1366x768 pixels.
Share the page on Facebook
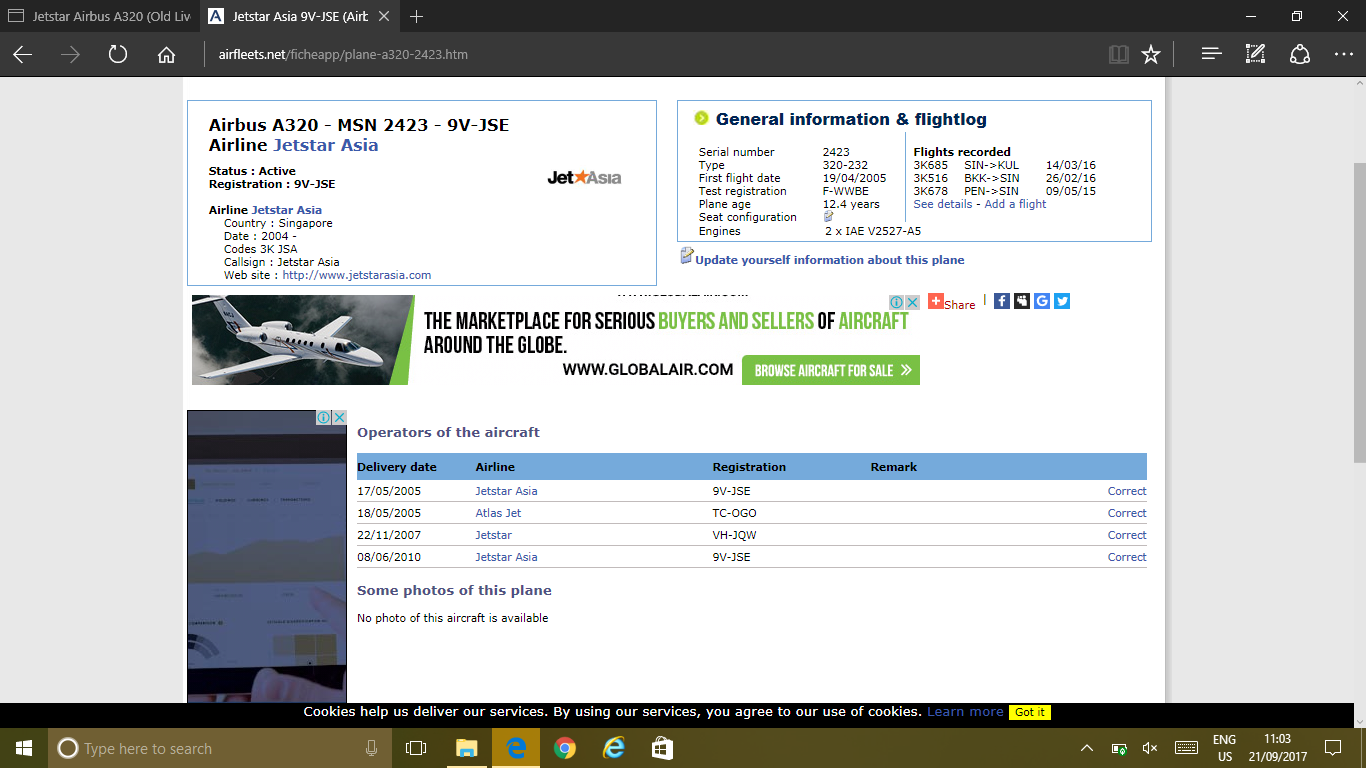(1002, 300)
